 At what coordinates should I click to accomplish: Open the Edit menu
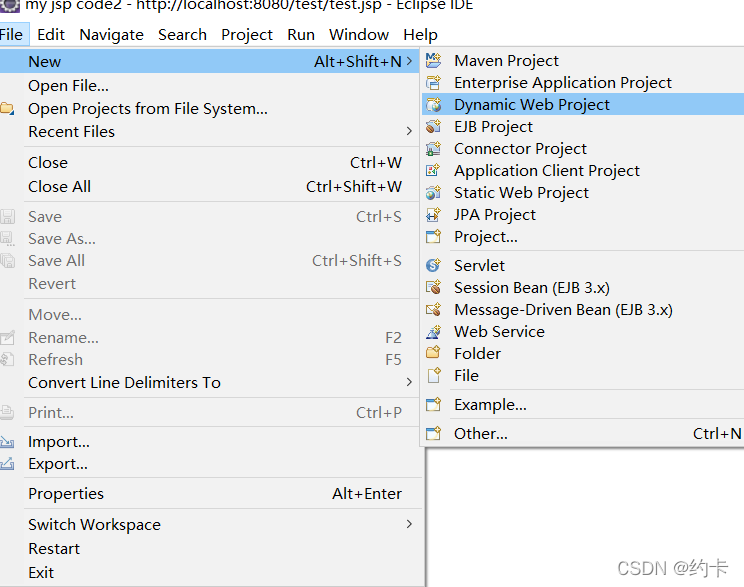click(51, 35)
